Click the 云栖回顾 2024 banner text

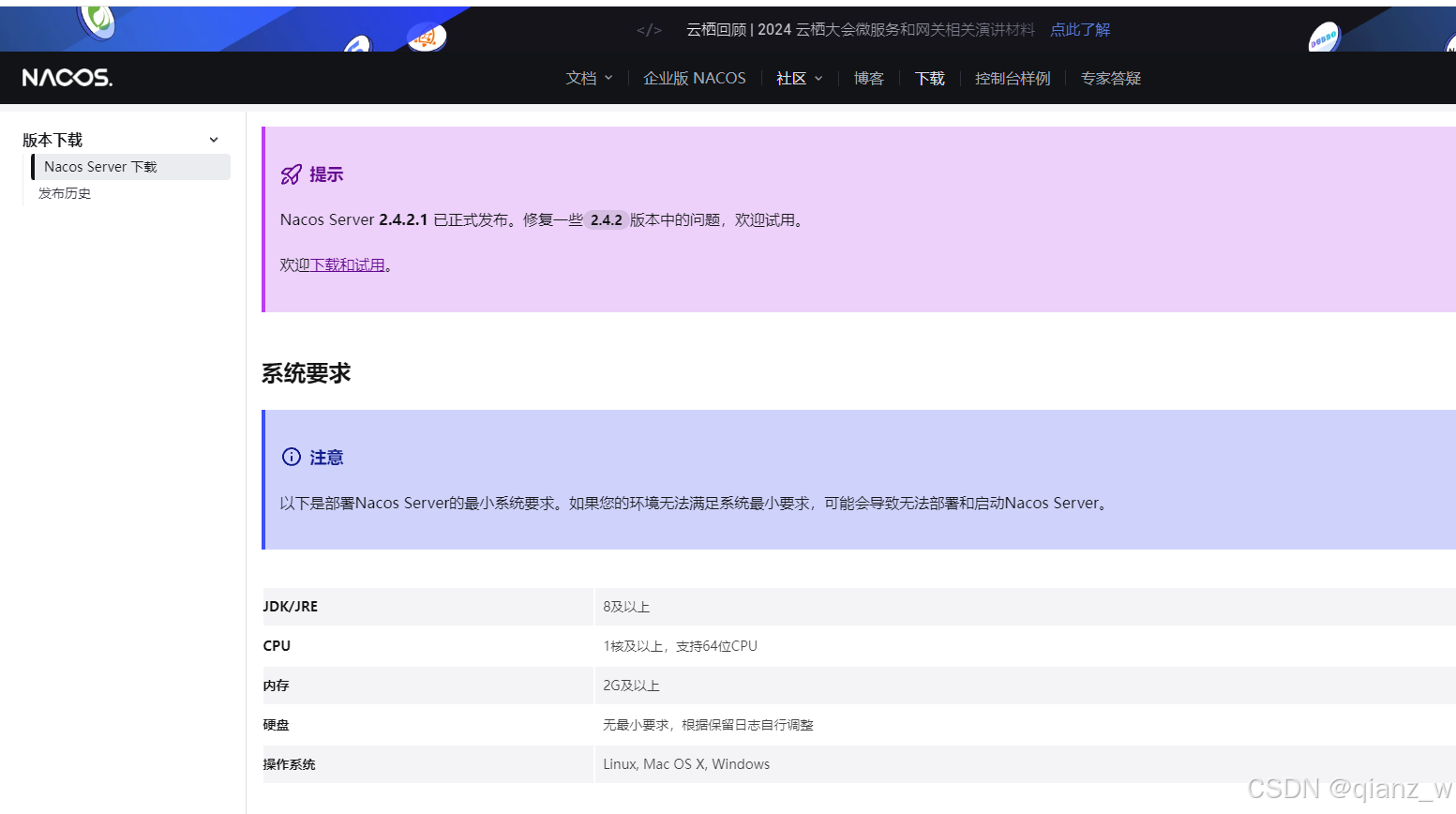(x=860, y=30)
